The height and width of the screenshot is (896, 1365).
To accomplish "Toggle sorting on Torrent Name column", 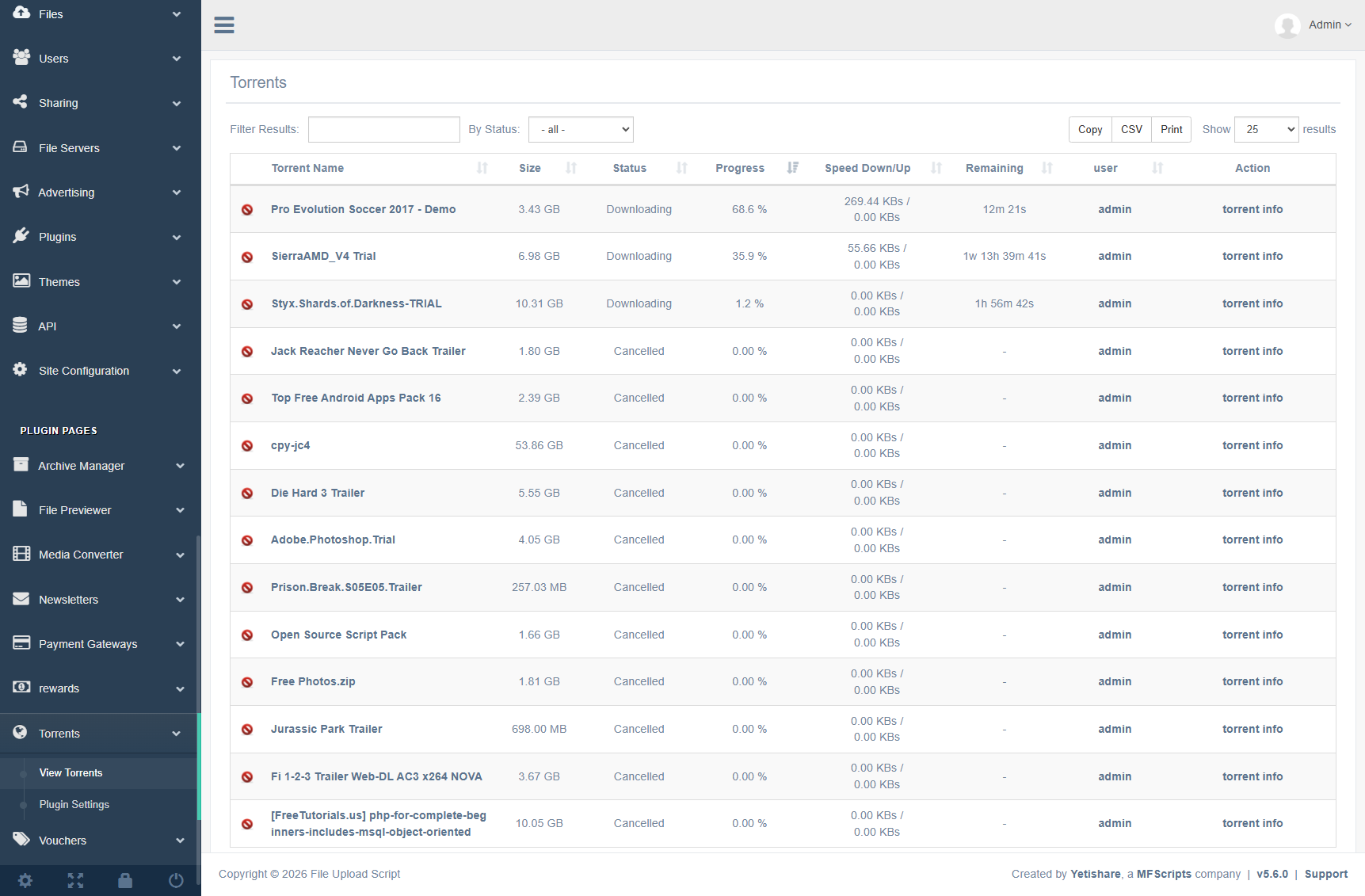I will click(307, 168).
